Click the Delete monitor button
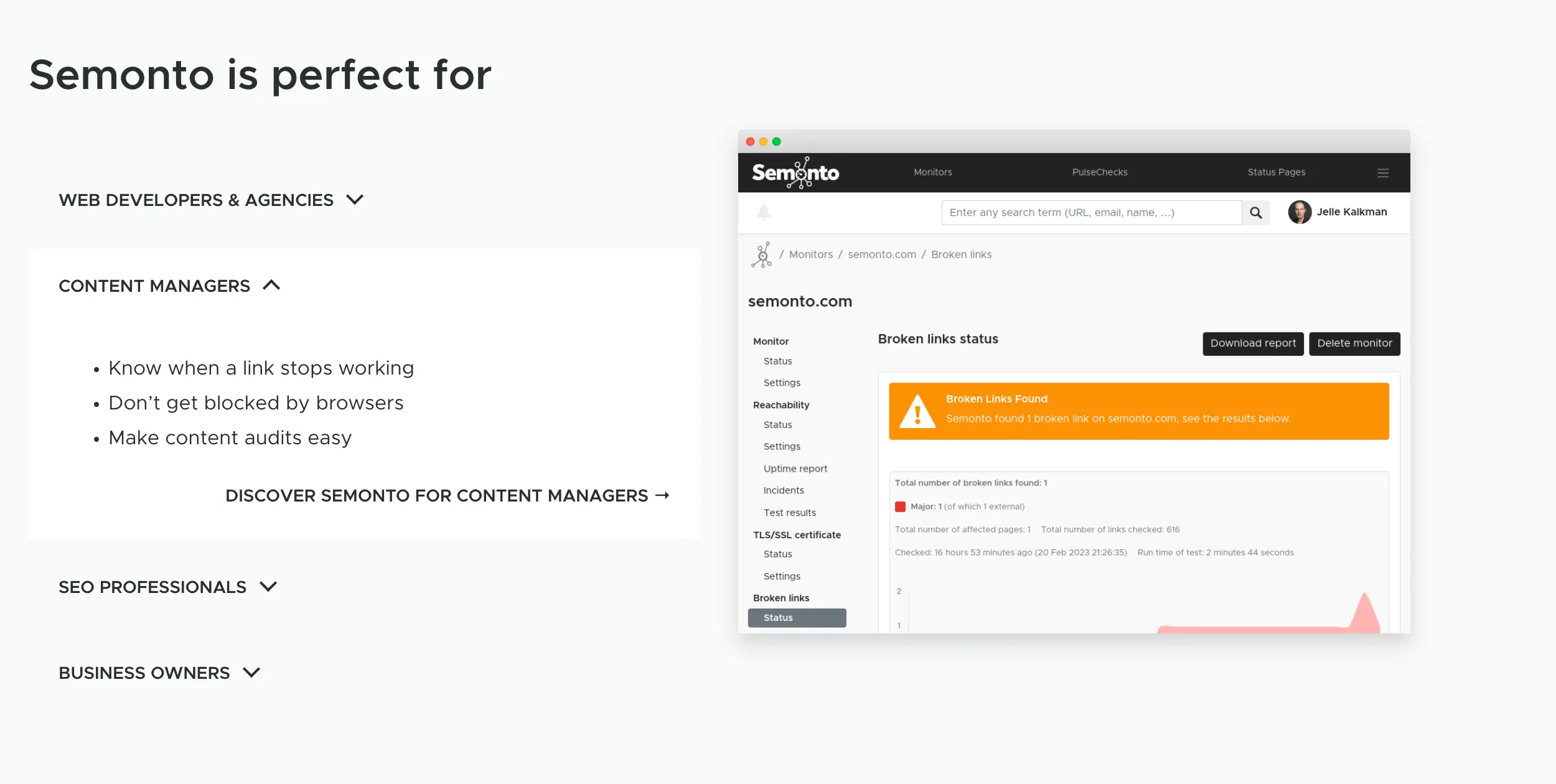1556x784 pixels. point(1354,343)
